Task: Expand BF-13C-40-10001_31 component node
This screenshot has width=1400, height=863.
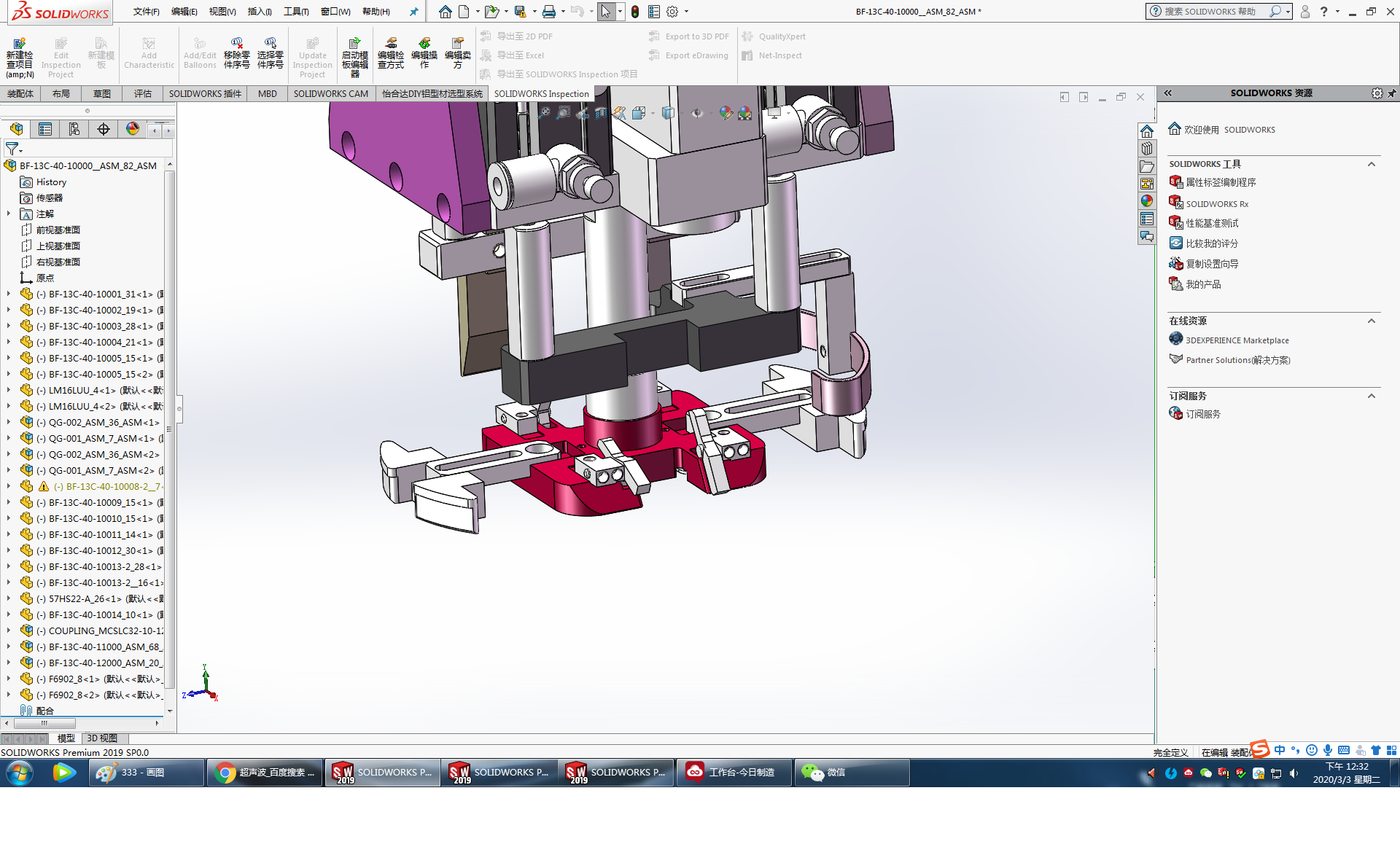Action: [9, 294]
